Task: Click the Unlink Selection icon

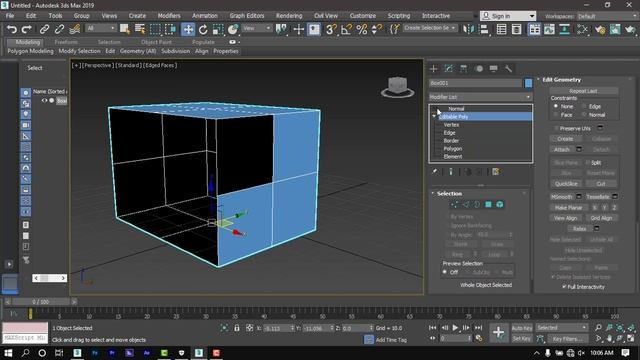Action: point(59,29)
